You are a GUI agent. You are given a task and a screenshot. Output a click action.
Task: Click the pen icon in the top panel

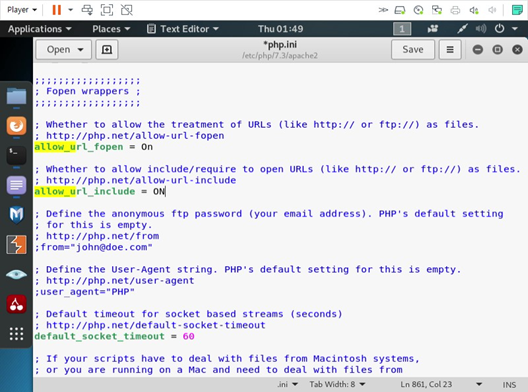[462, 29]
